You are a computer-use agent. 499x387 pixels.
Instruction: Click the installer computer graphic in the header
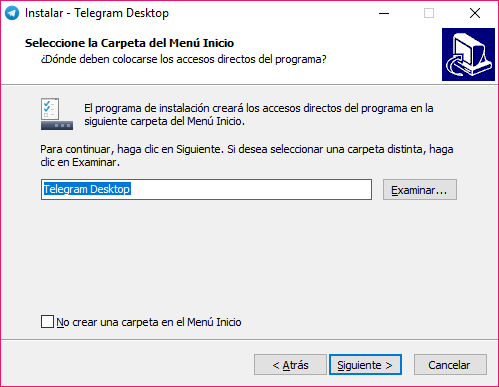click(468, 54)
